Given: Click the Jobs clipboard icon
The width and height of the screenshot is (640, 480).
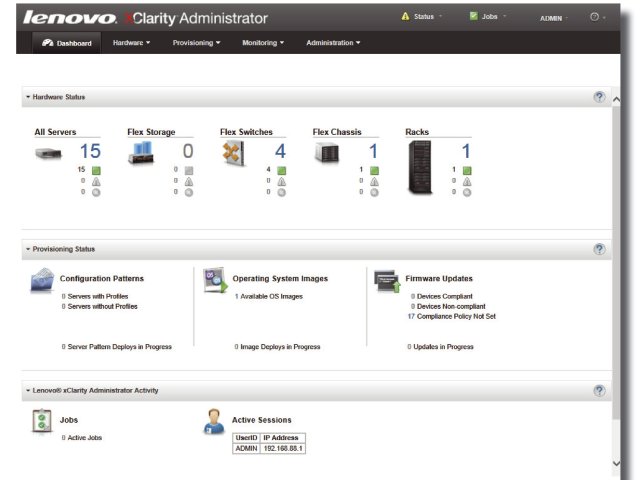Looking at the screenshot, I should coord(42,421).
